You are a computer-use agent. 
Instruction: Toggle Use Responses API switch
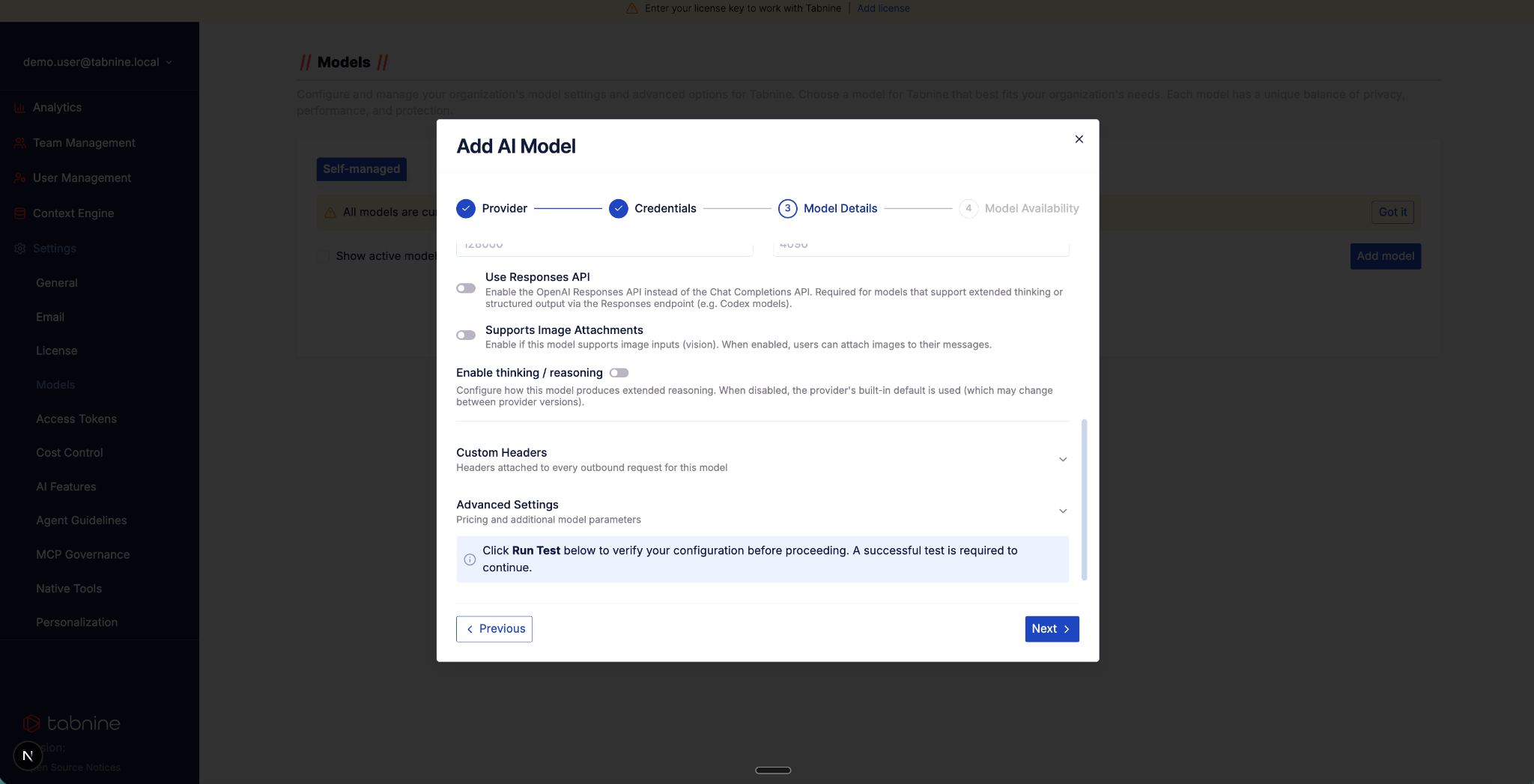466,288
